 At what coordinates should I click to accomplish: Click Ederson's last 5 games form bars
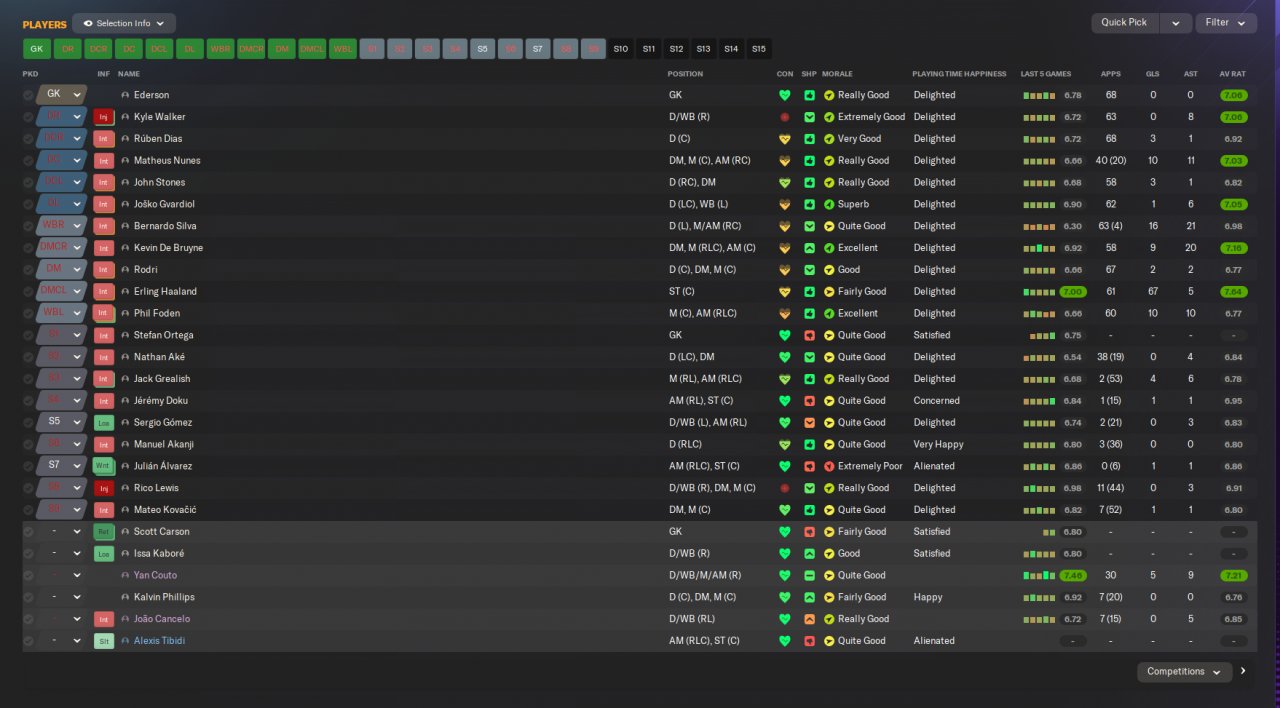pyautogui.click(x=1039, y=96)
